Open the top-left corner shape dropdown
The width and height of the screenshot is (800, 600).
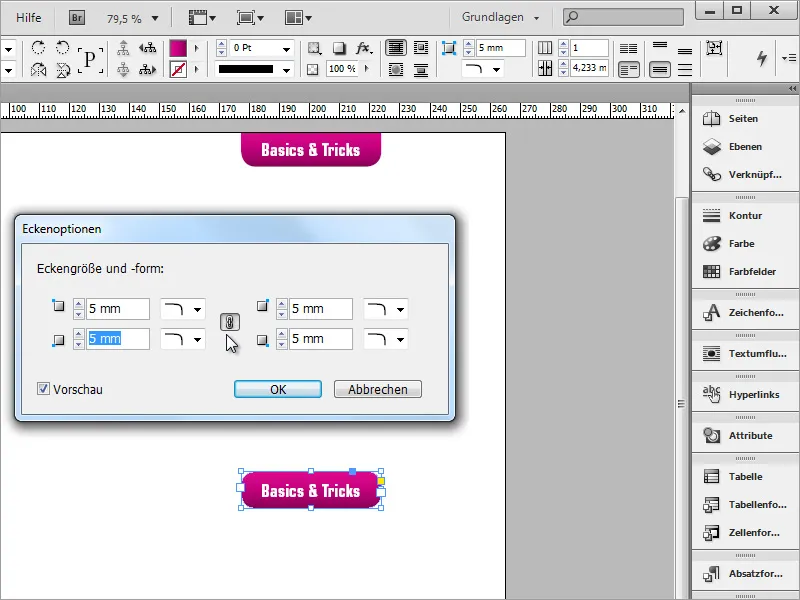tap(183, 309)
